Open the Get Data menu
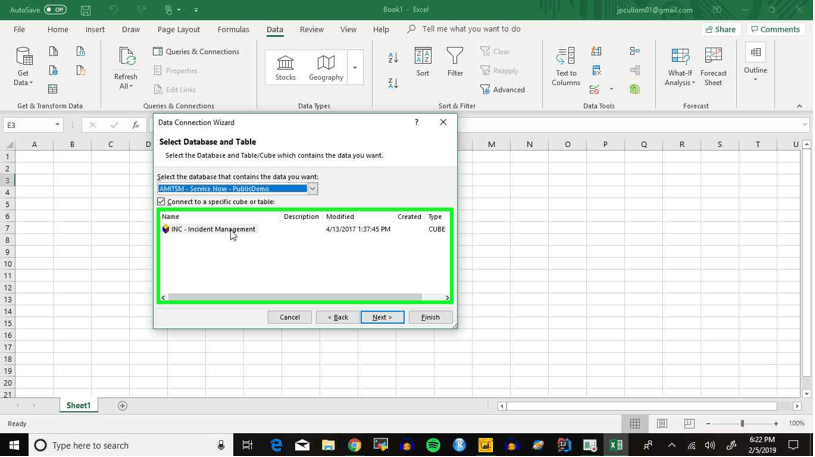This screenshot has height=457, width=815. click(23, 67)
